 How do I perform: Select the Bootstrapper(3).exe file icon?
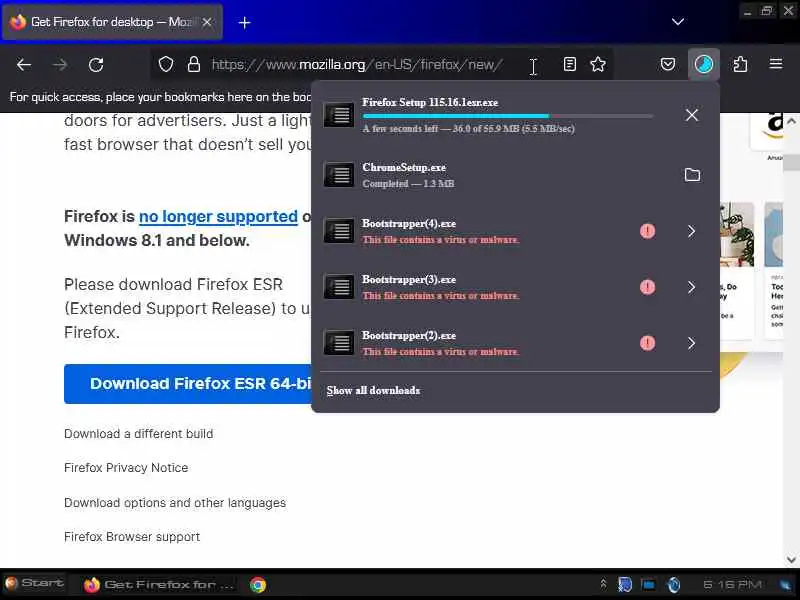pyautogui.click(x=339, y=287)
